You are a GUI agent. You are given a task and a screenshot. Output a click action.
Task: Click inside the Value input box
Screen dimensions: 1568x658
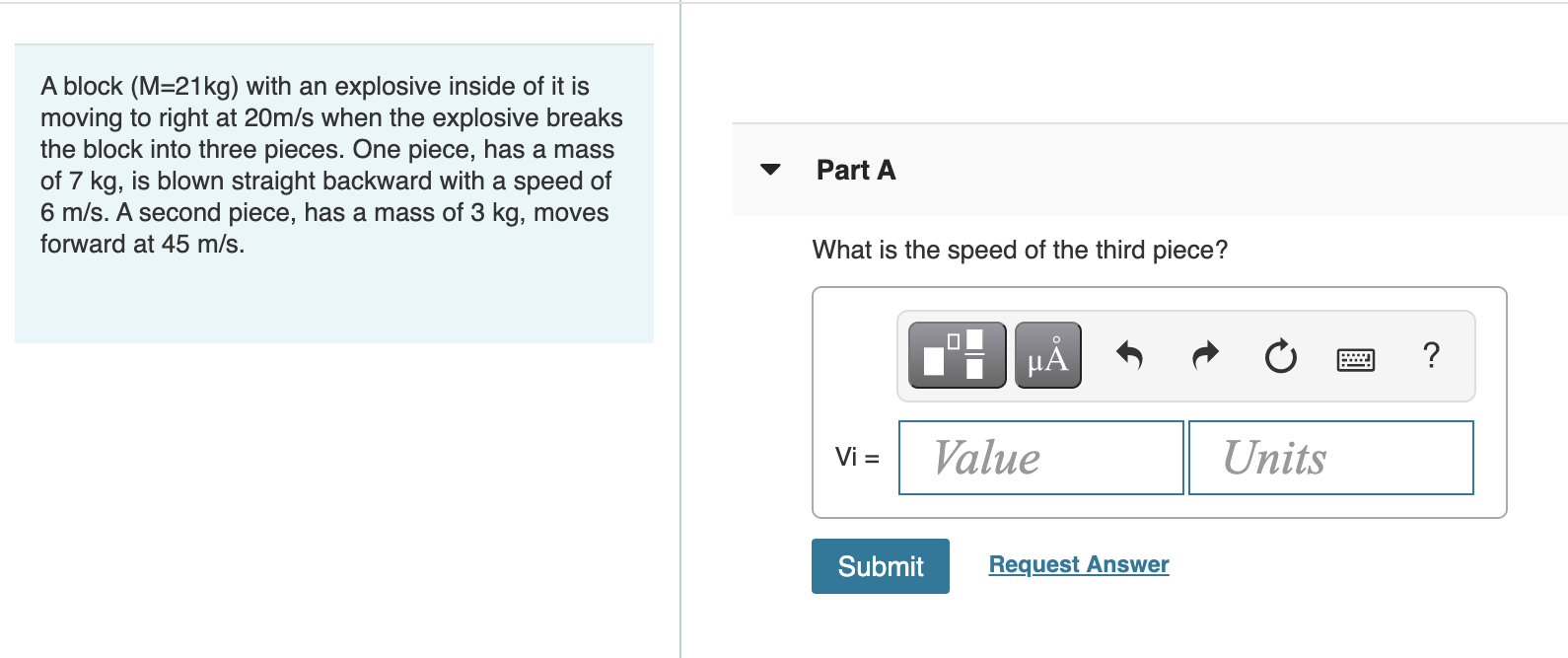pos(1039,457)
